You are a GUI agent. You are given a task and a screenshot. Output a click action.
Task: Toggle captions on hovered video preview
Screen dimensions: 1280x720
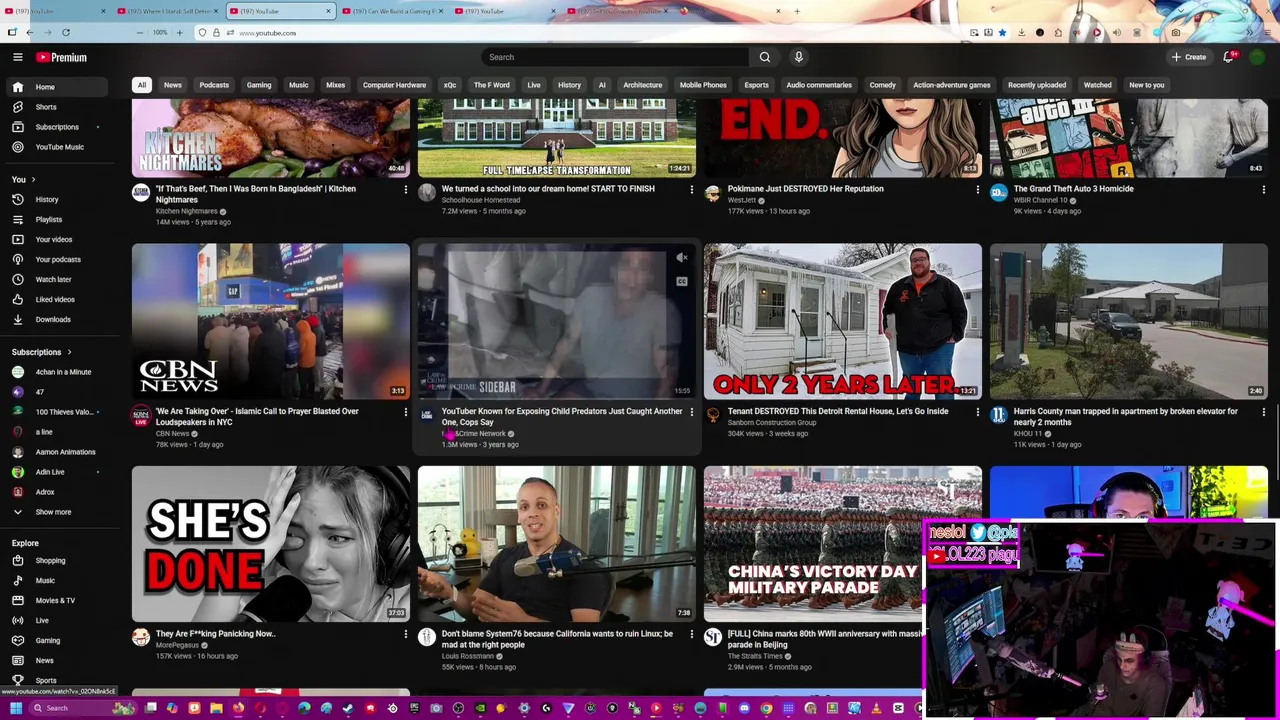(682, 282)
